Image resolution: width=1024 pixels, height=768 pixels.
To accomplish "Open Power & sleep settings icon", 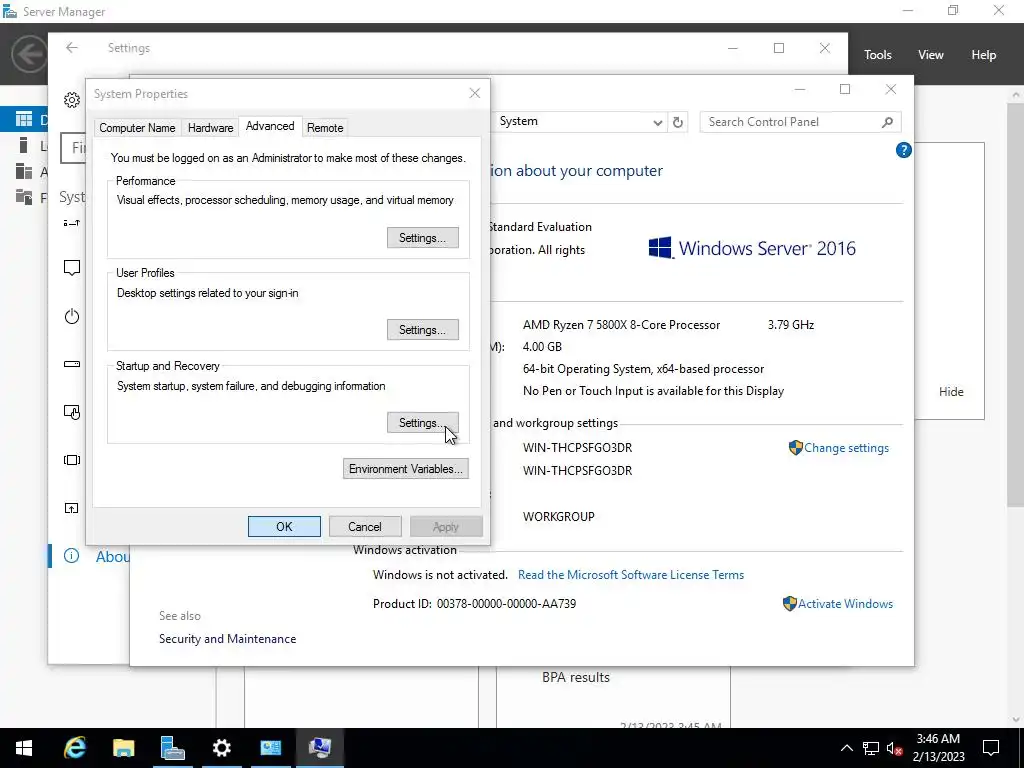I will (72, 316).
